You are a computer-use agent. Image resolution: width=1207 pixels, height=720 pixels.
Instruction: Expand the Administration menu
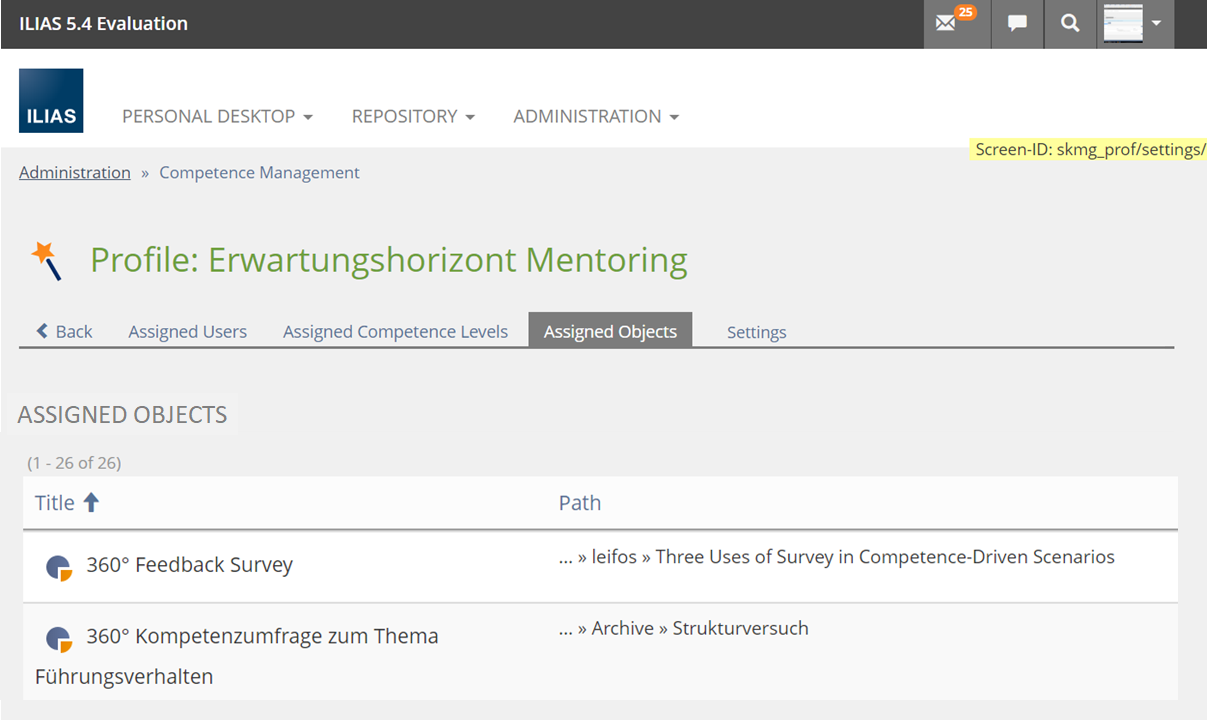point(596,116)
